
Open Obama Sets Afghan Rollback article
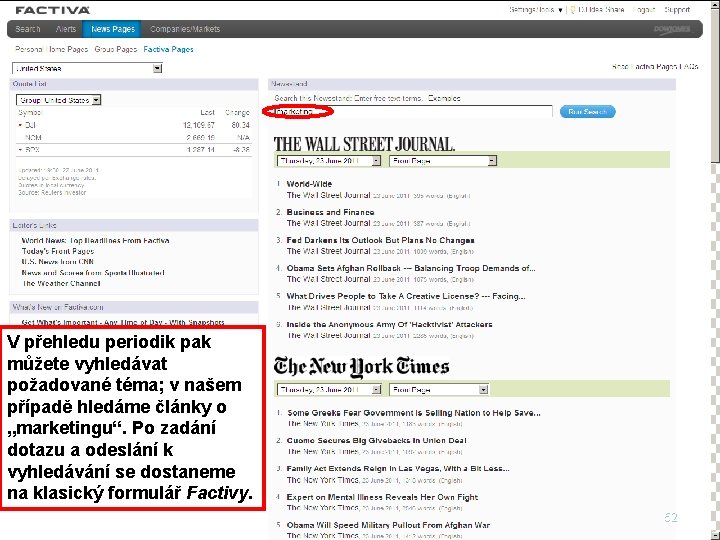411,268
